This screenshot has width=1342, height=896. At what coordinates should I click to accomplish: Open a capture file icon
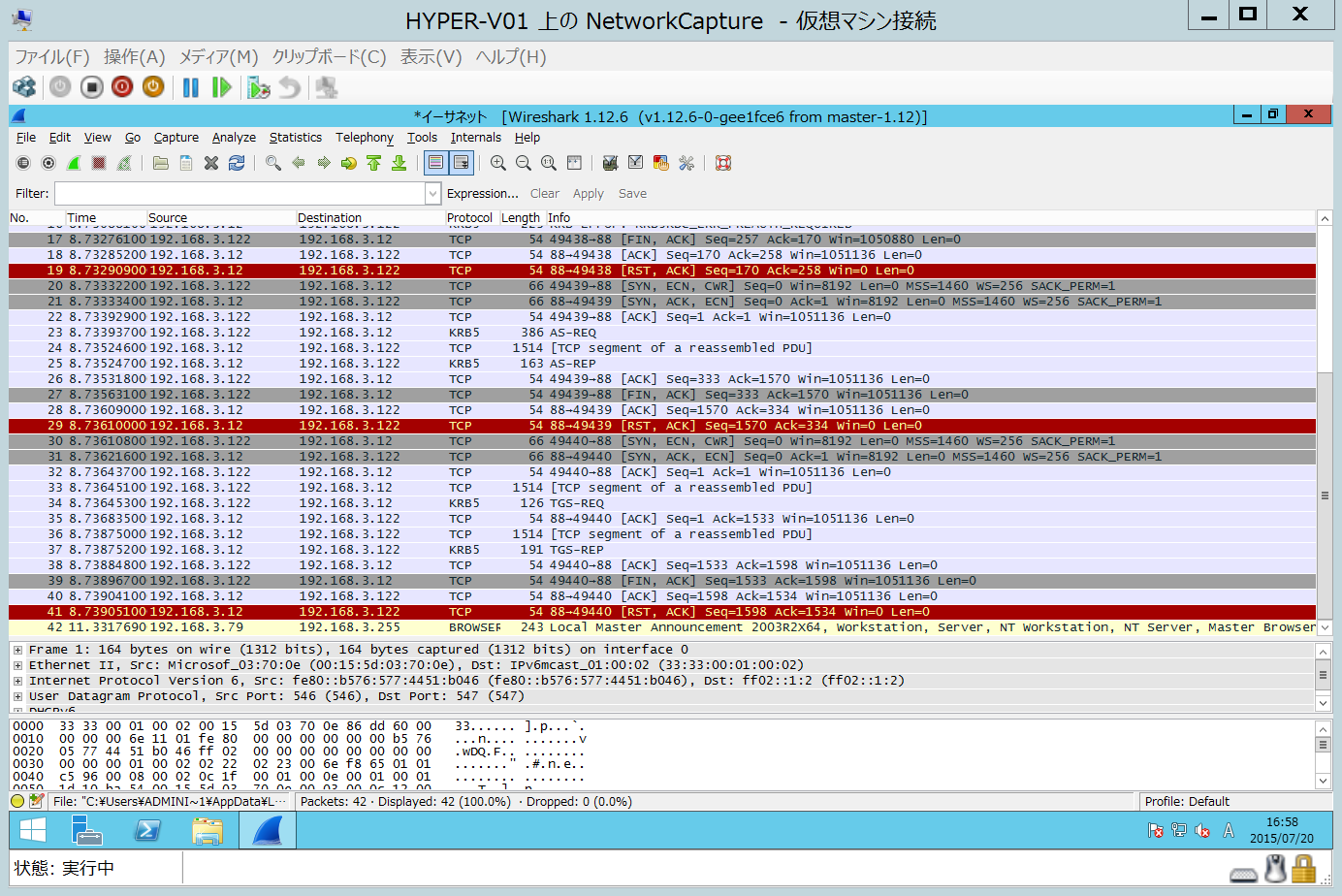coord(161,163)
